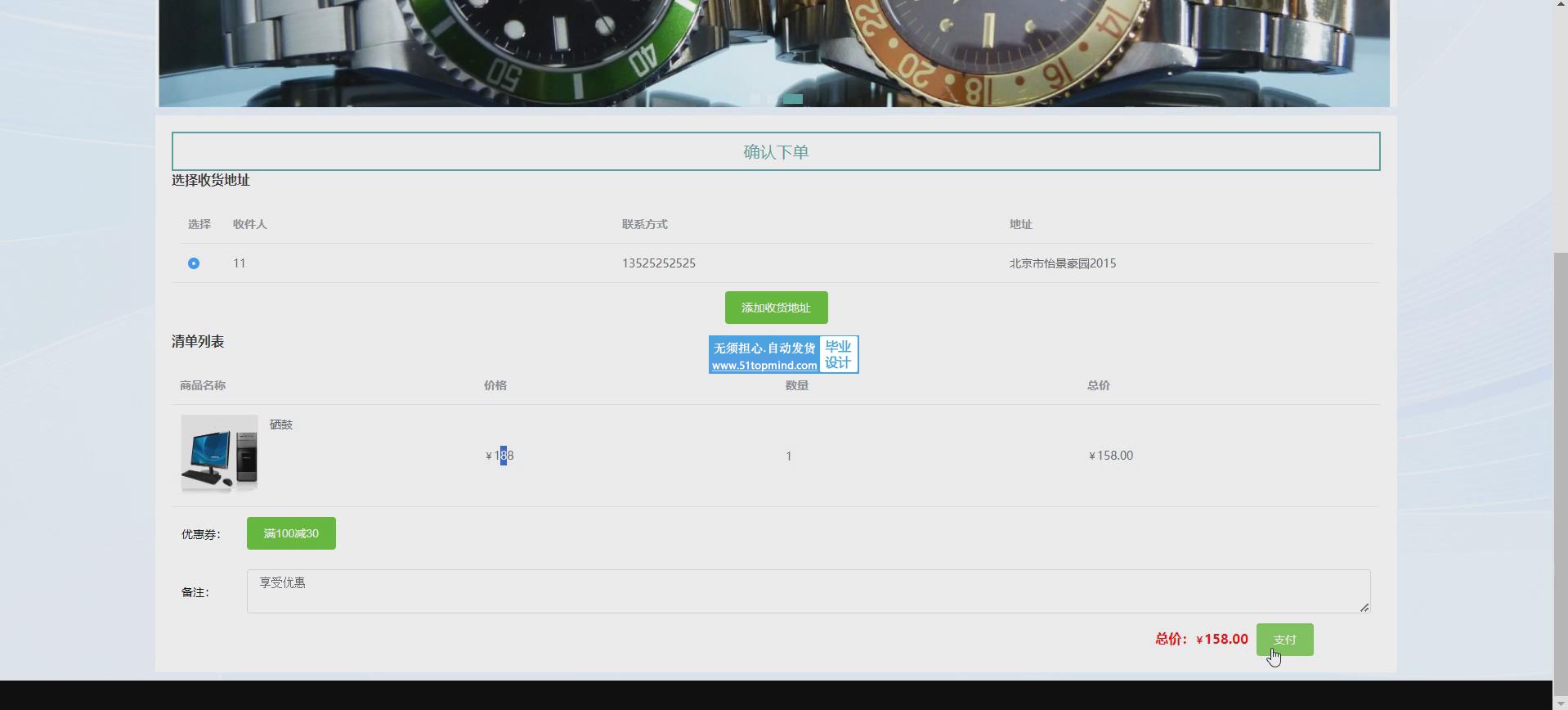This screenshot has height=710, width=1568.
Task: Select the delivery address radio for recipient 11
Action: (194, 263)
